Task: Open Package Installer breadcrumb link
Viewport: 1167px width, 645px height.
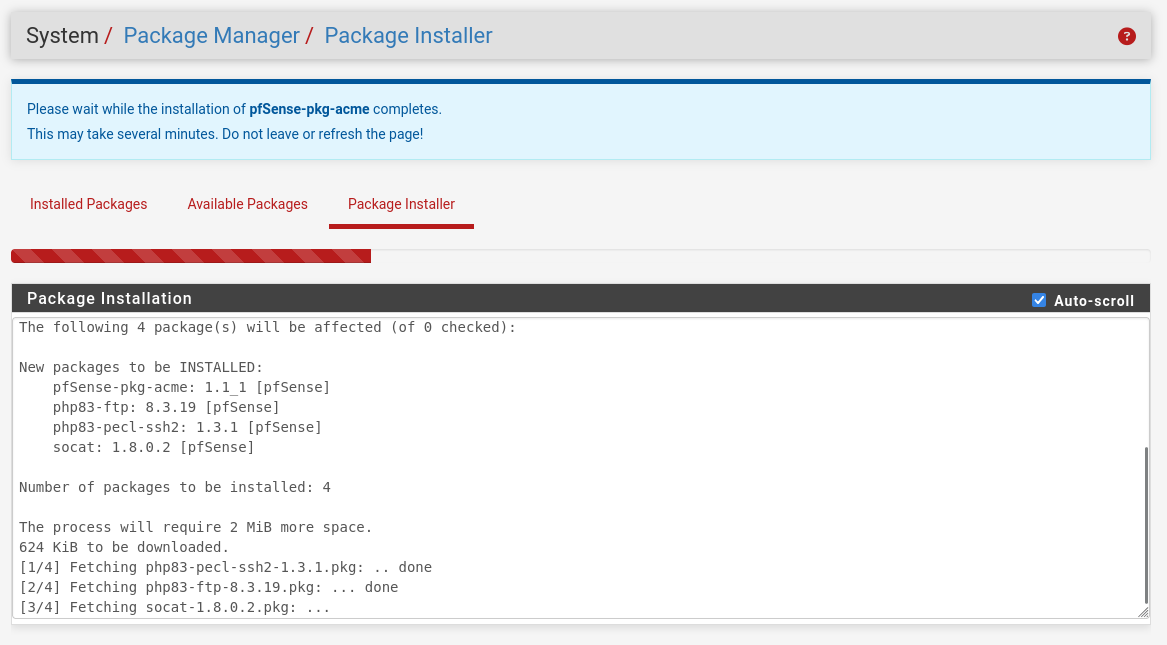Action: pyautogui.click(x=409, y=35)
